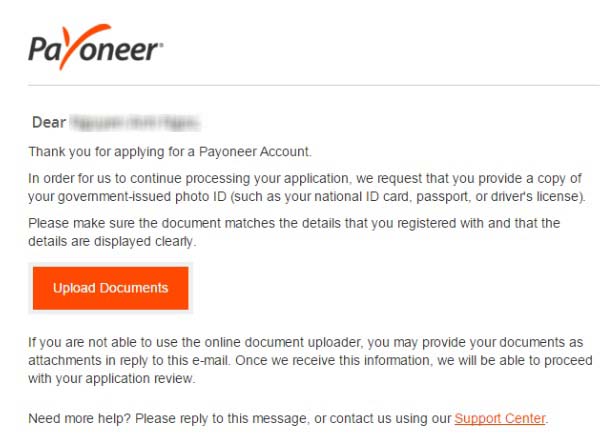The image size is (615, 437).
Task: Select the 'Thank you for applying' sentence
Action: click(170, 152)
